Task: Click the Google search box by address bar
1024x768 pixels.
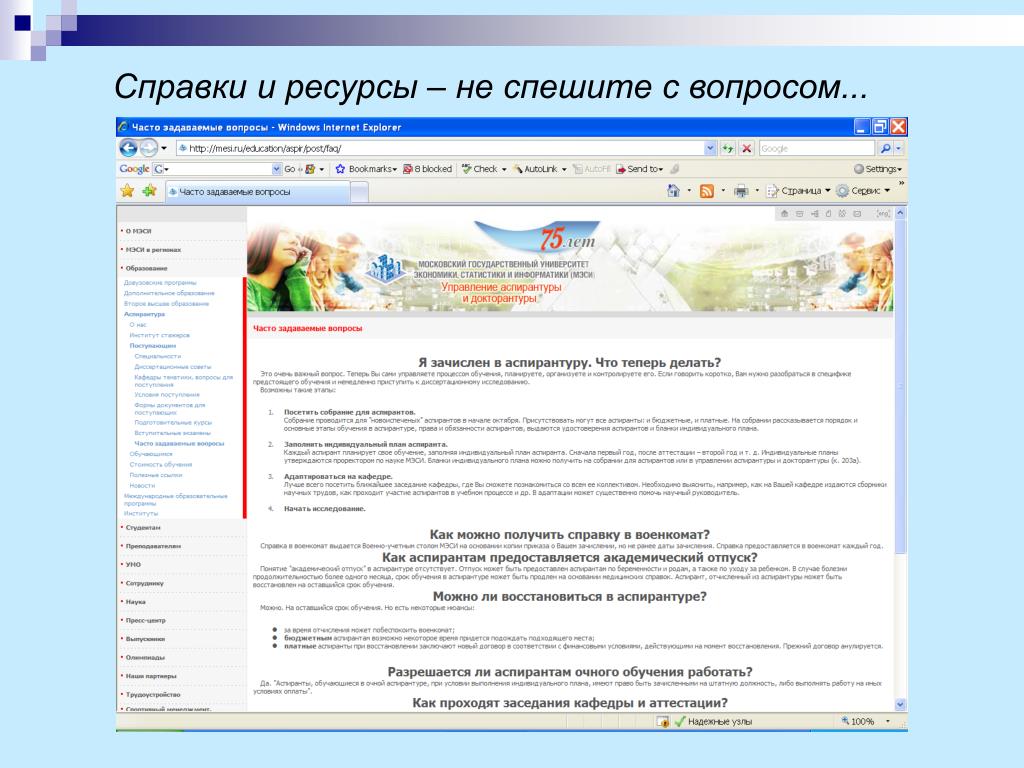Action: tap(816, 149)
